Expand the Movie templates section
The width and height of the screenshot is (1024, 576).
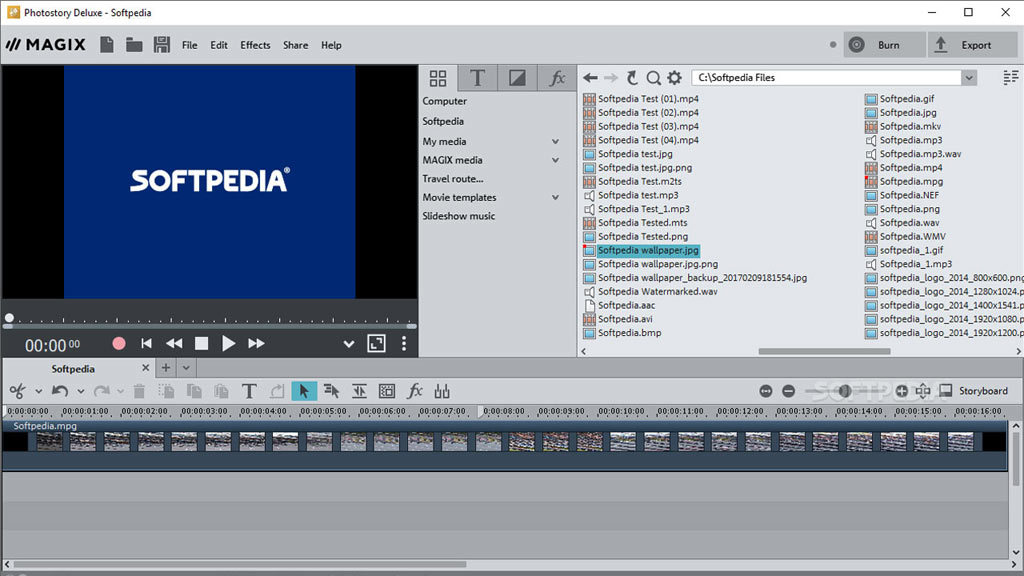pyautogui.click(x=555, y=197)
